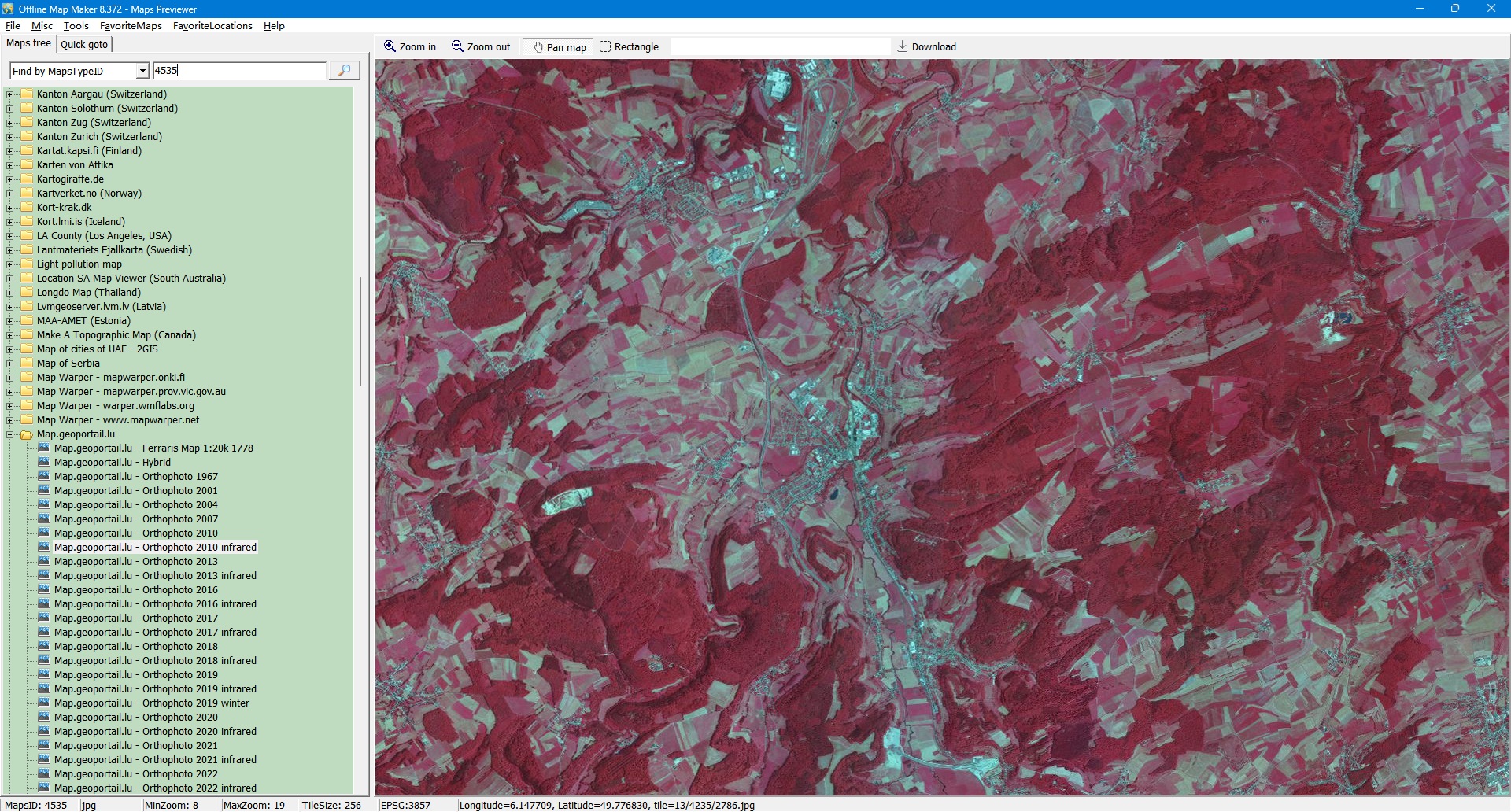This screenshot has height=812, width=1511.
Task: Open the Find by MapsTypeID dropdown
Action: click(142, 71)
